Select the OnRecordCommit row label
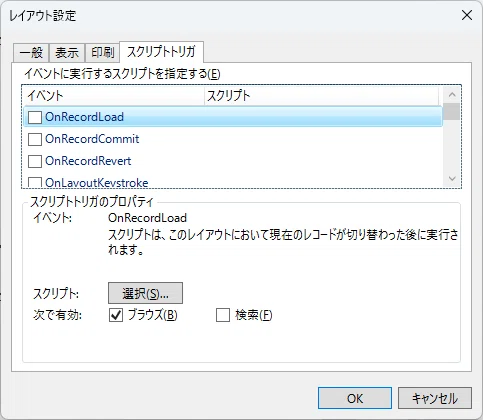This screenshot has height=420, width=483. coord(92,139)
